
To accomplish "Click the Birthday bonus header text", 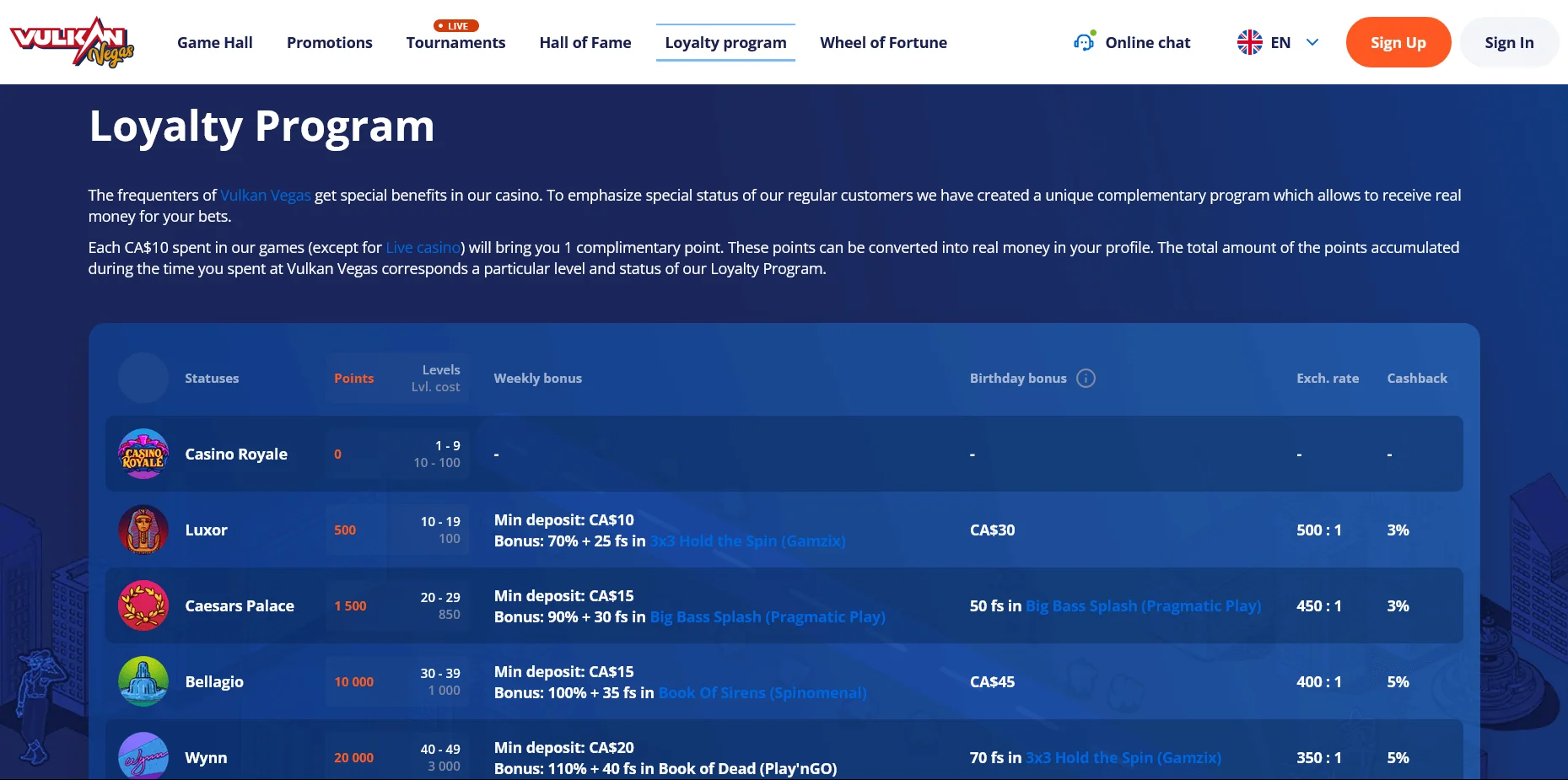I will point(1018,379).
